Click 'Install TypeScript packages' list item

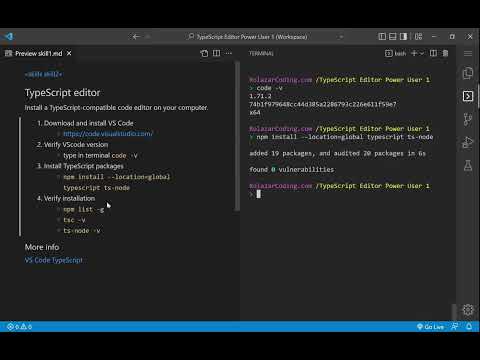[84, 166]
